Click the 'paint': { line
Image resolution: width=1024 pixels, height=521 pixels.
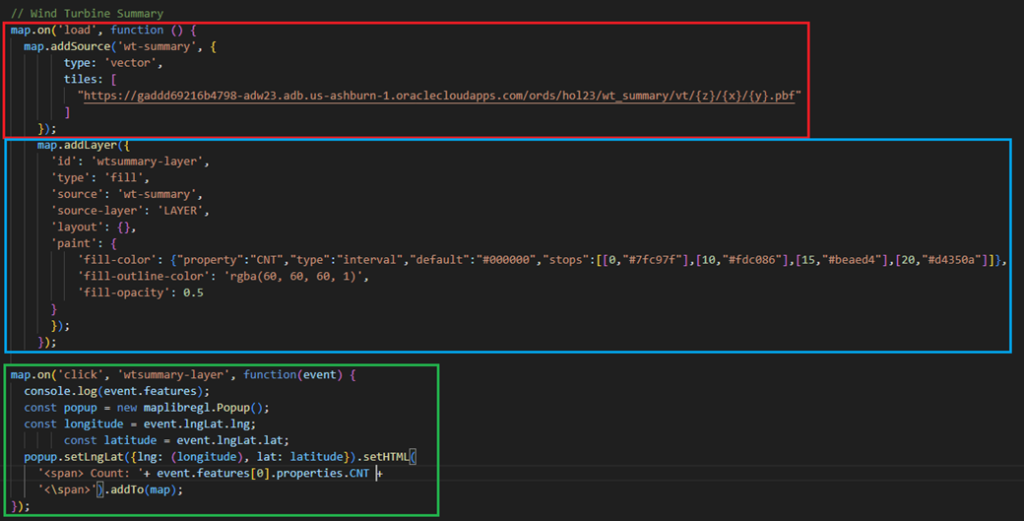tap(84, 244)
